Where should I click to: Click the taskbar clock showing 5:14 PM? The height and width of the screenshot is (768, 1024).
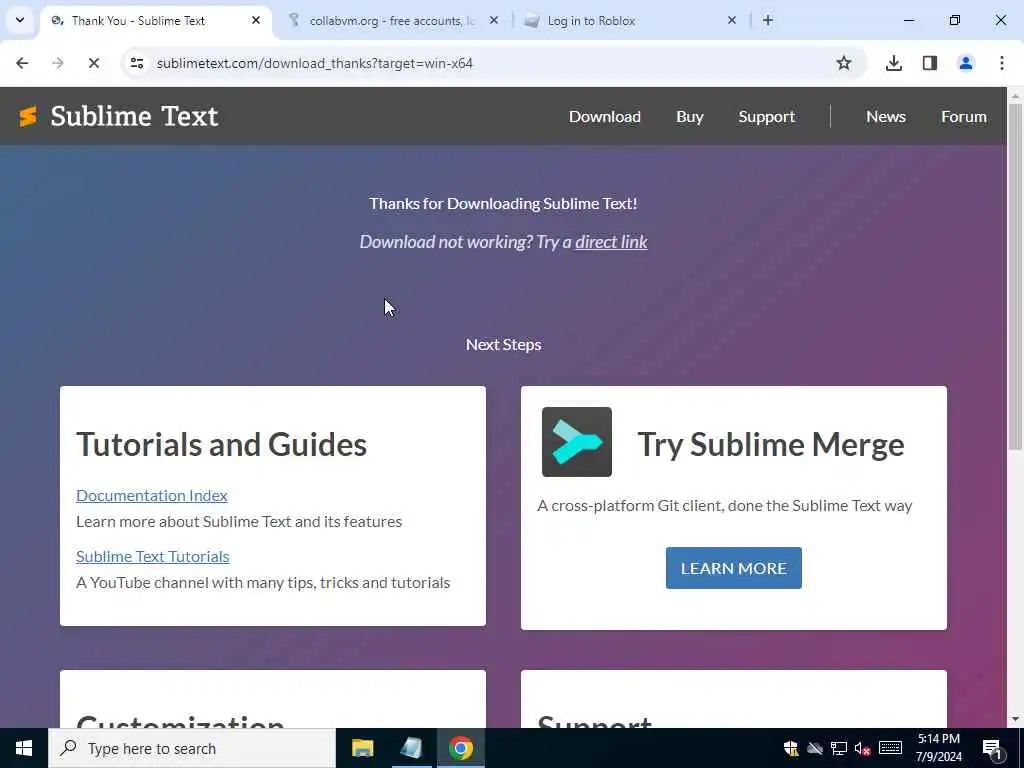coord(938,748)
